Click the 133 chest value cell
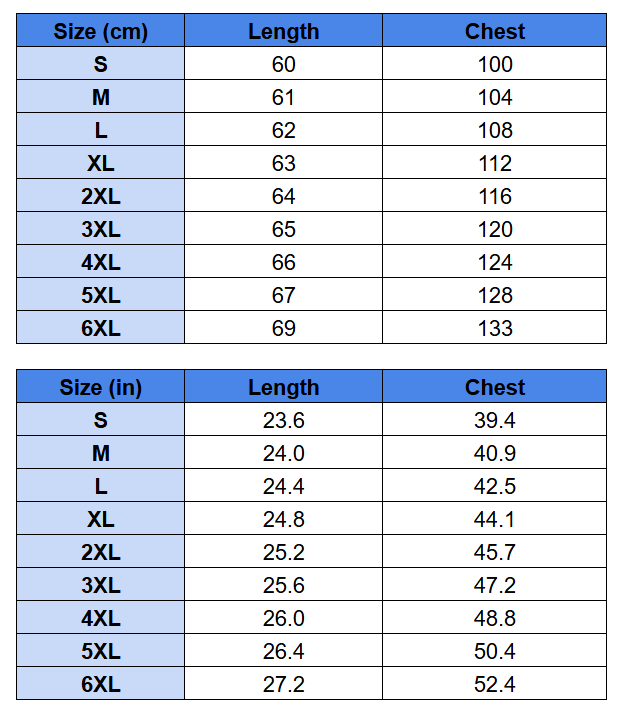 pyautogui.click(x=494, y=327)
